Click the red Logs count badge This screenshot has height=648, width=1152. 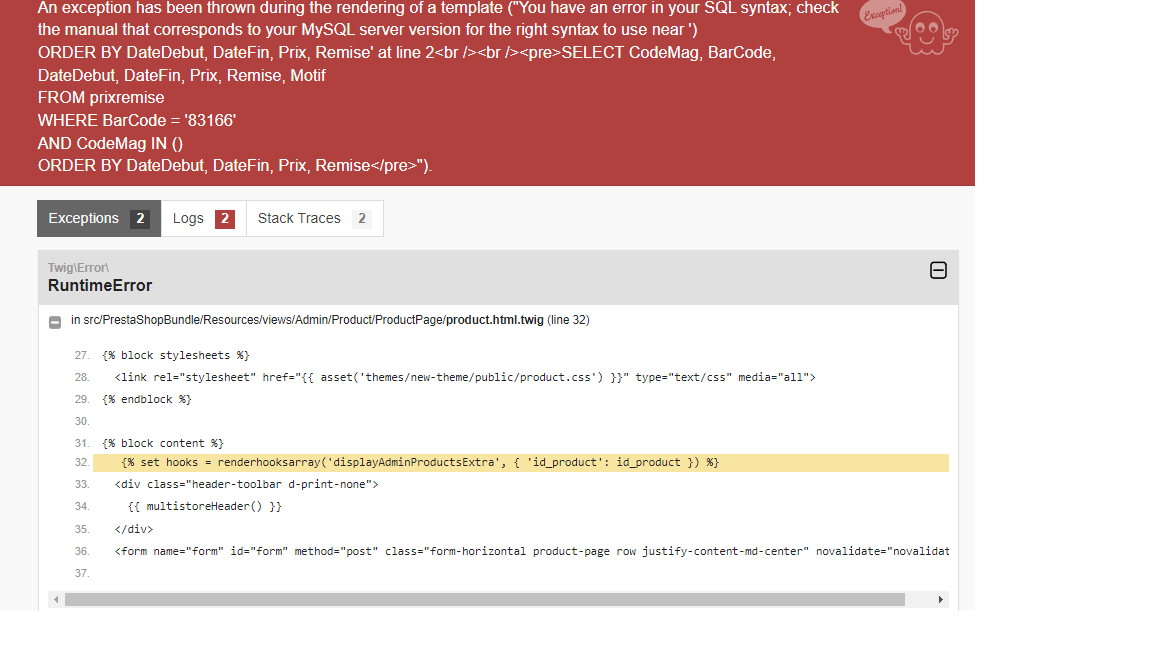[225, 219]
